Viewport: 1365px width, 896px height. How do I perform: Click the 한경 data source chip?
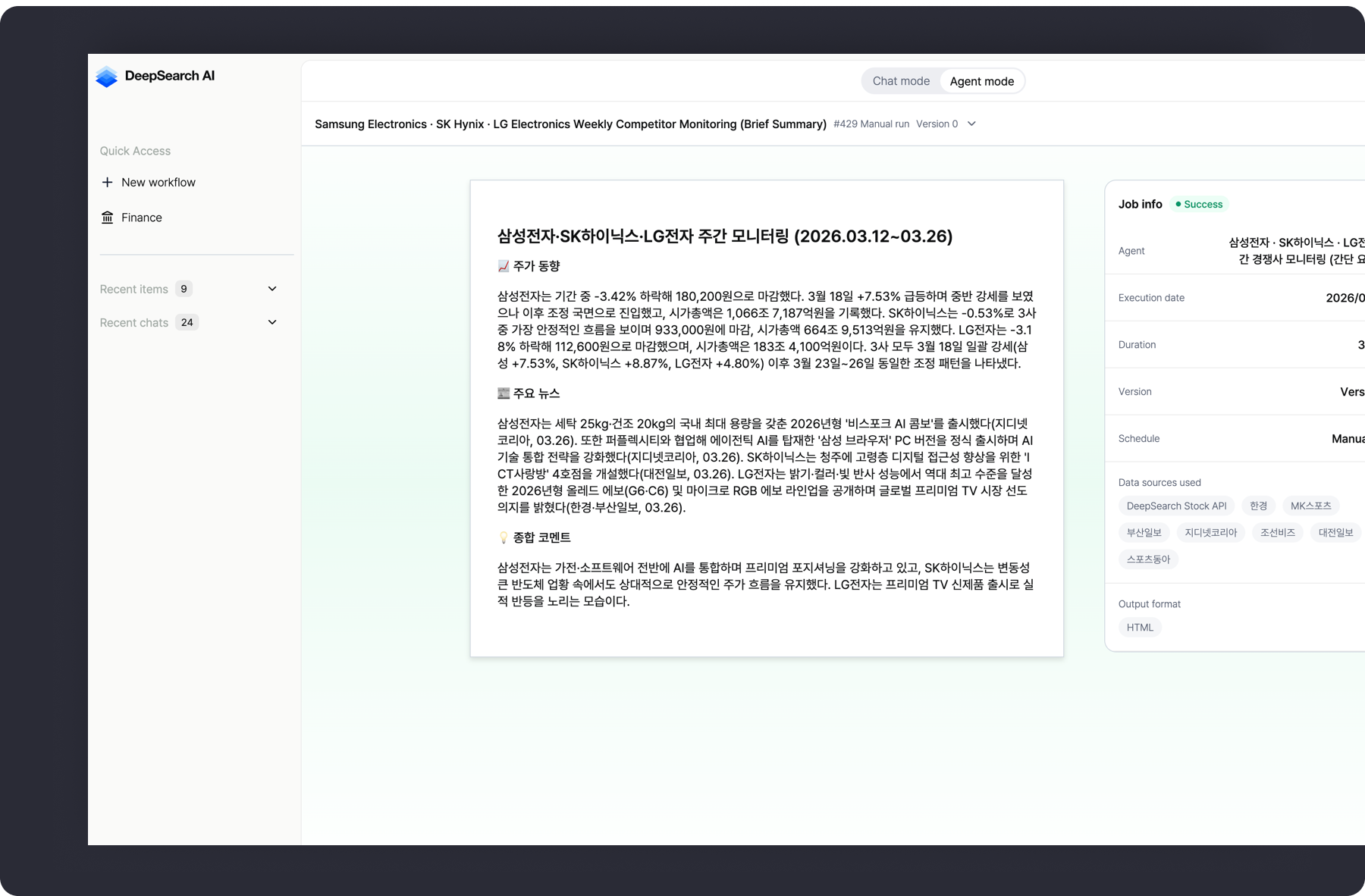[x=1258, y=506]
